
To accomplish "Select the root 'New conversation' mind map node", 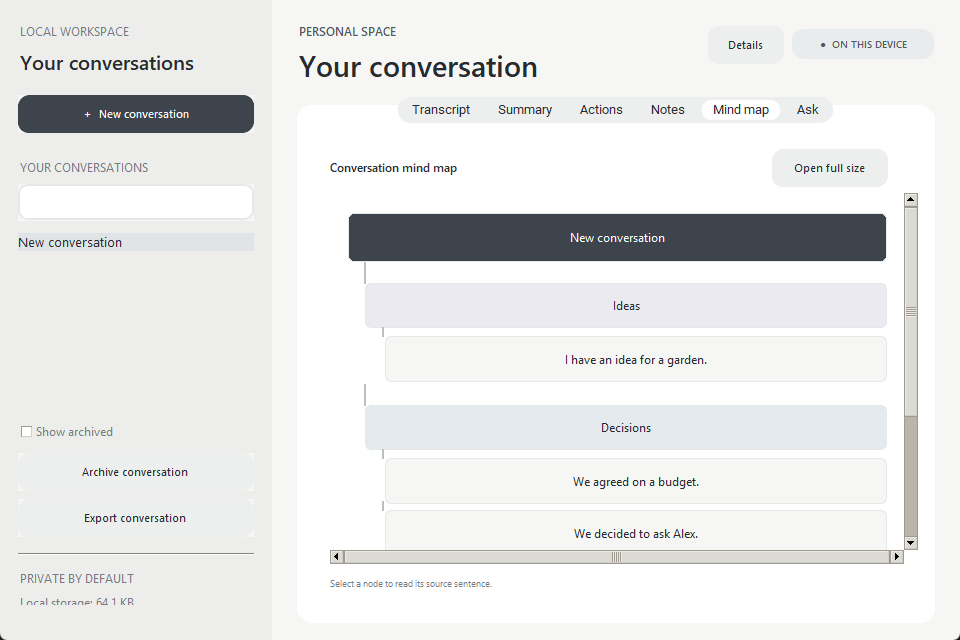I will pyautogui.click(x=617, y=238).
